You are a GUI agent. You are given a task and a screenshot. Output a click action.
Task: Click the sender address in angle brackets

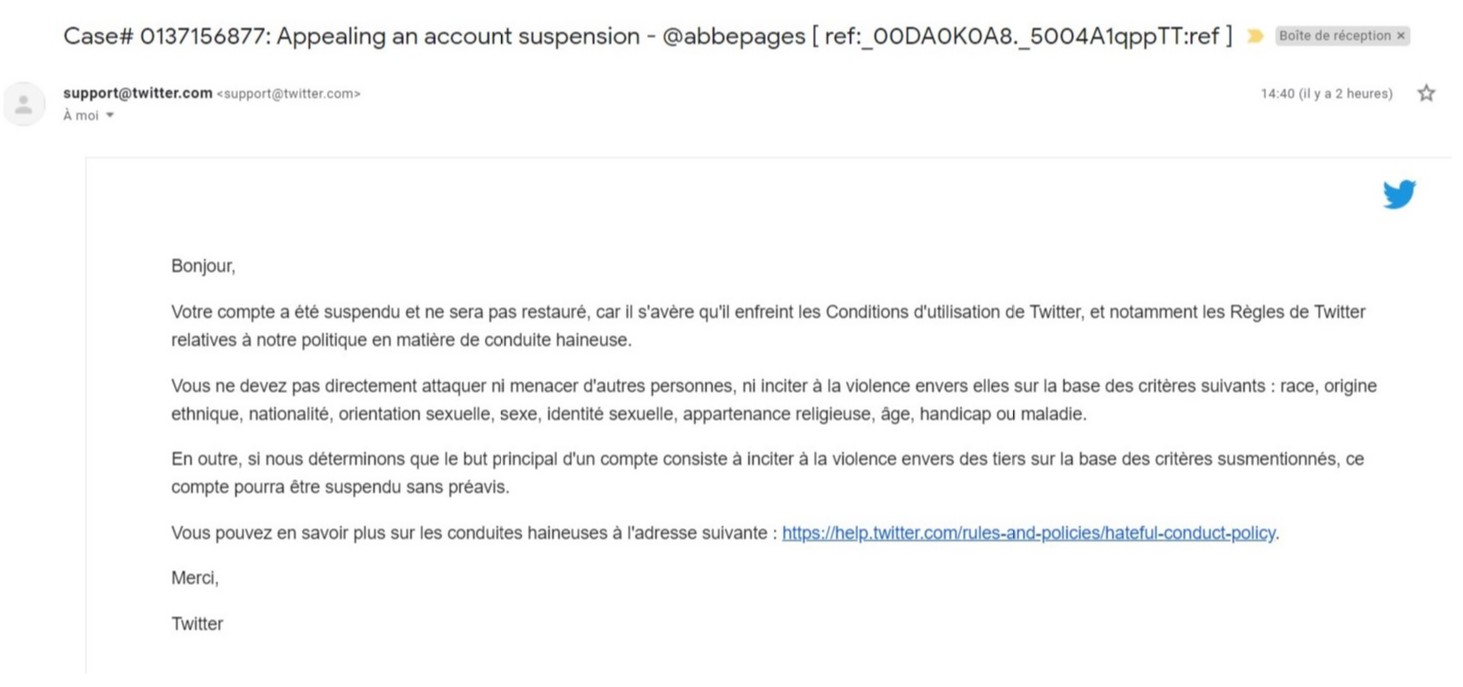click(288, 94)
